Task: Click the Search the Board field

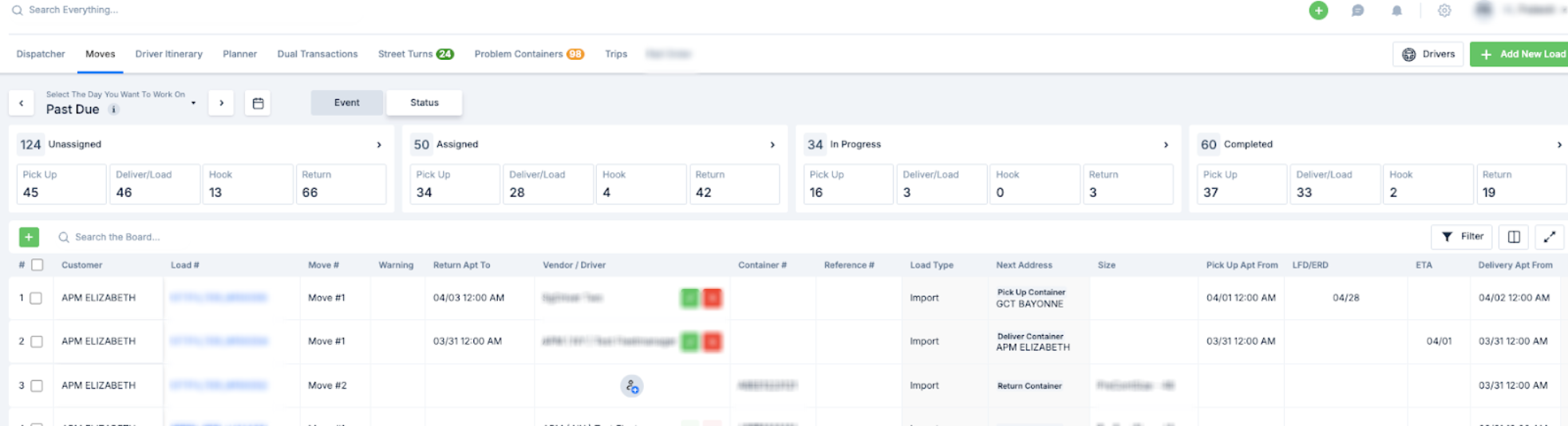Action: click(x=117, y=237)
